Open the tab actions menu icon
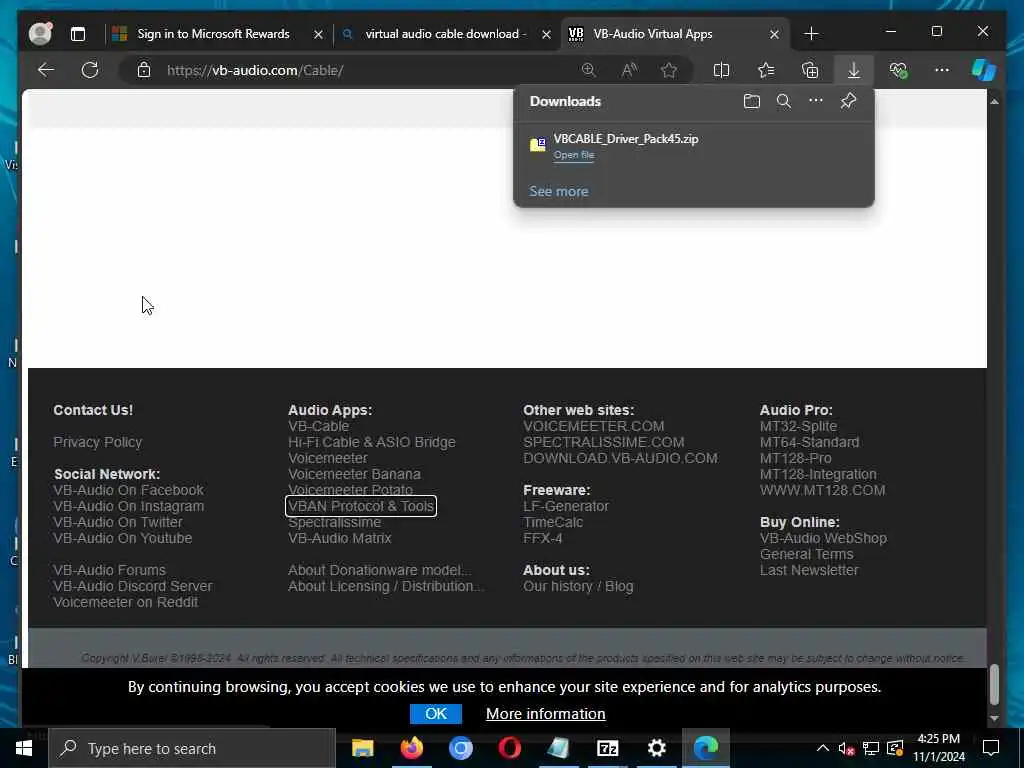Screen dimensions: 1024x768 coord(78,34)
